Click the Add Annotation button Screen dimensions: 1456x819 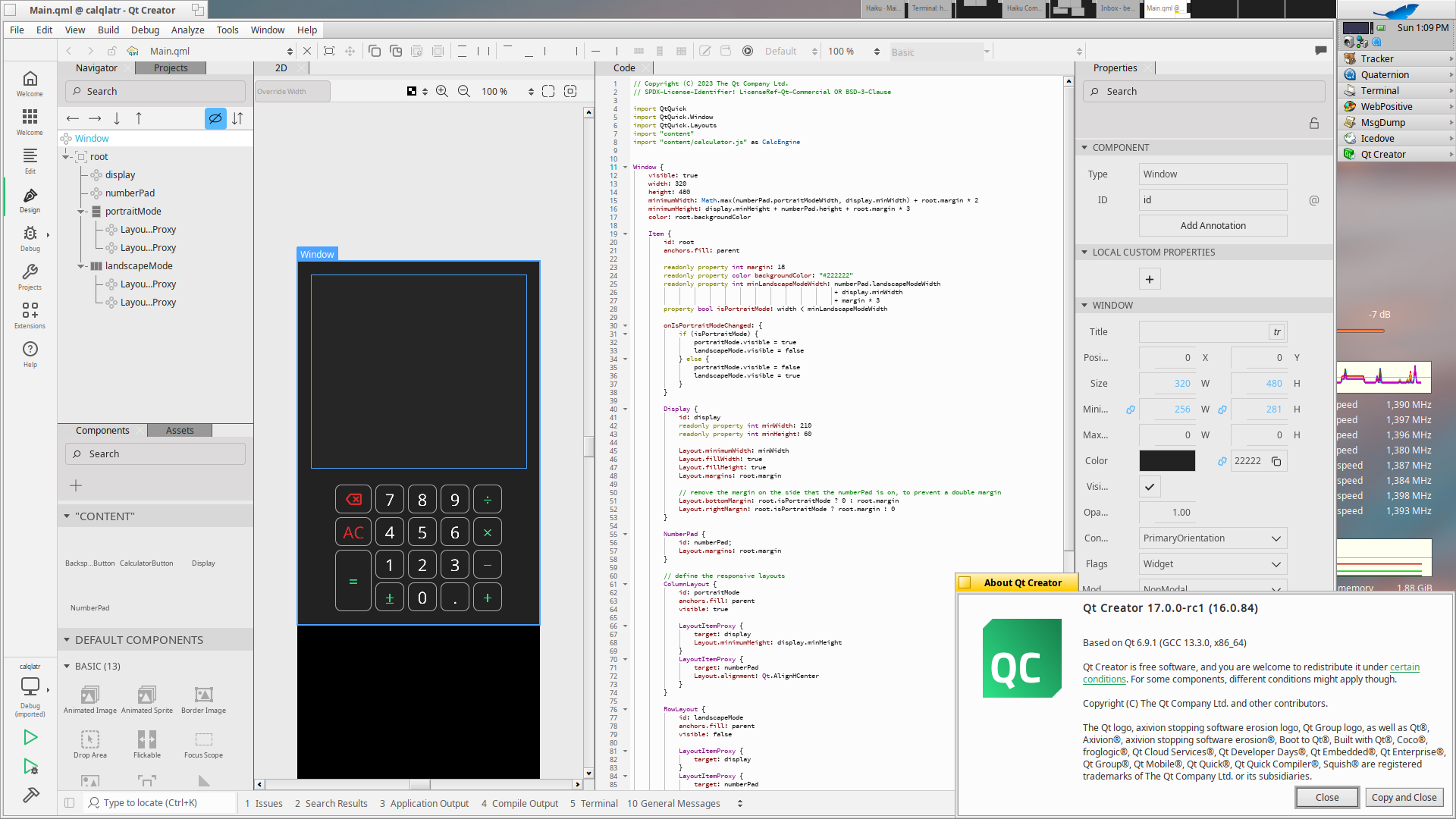click(1213, 226)
